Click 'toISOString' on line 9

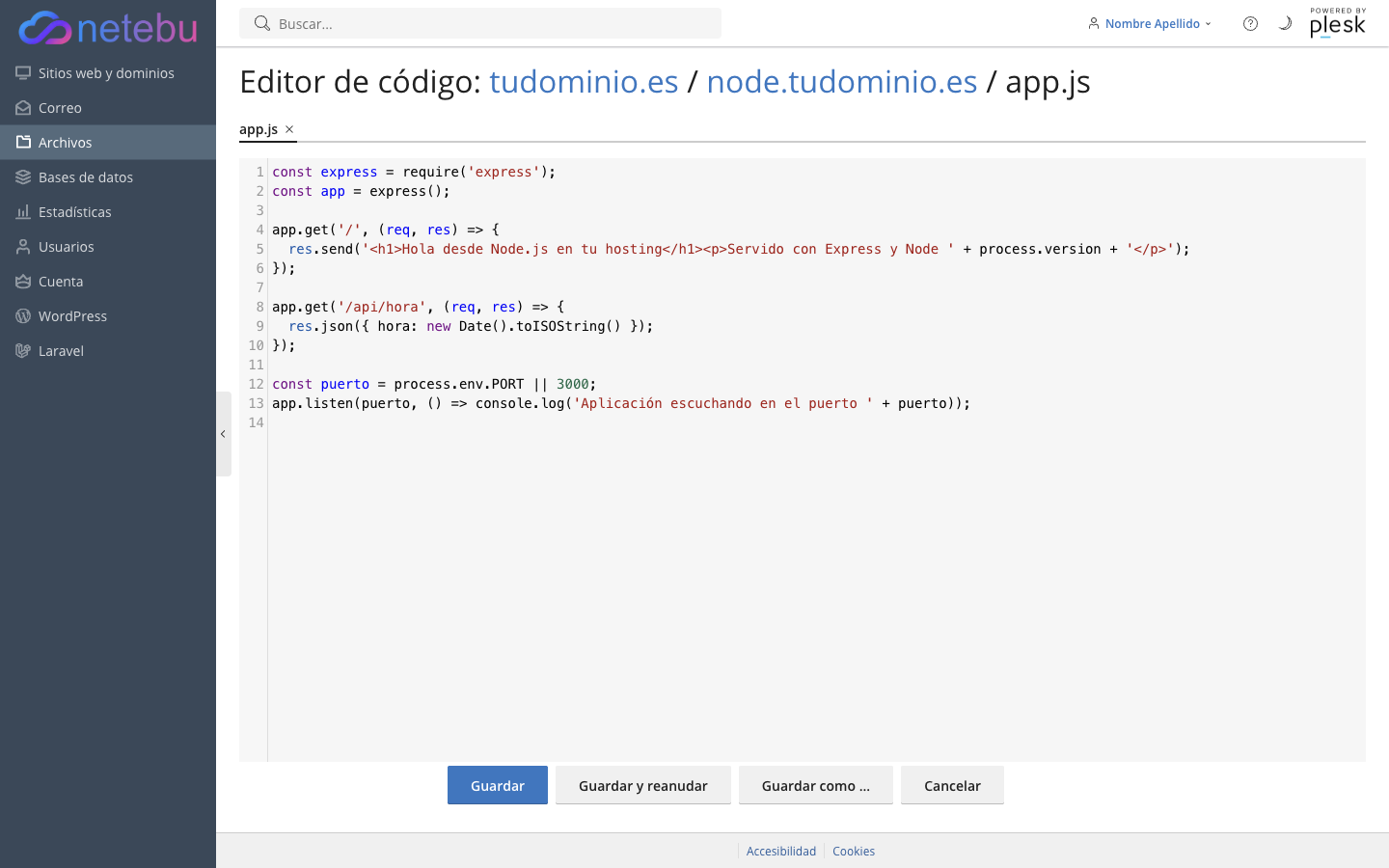click(x=560, y=326)
